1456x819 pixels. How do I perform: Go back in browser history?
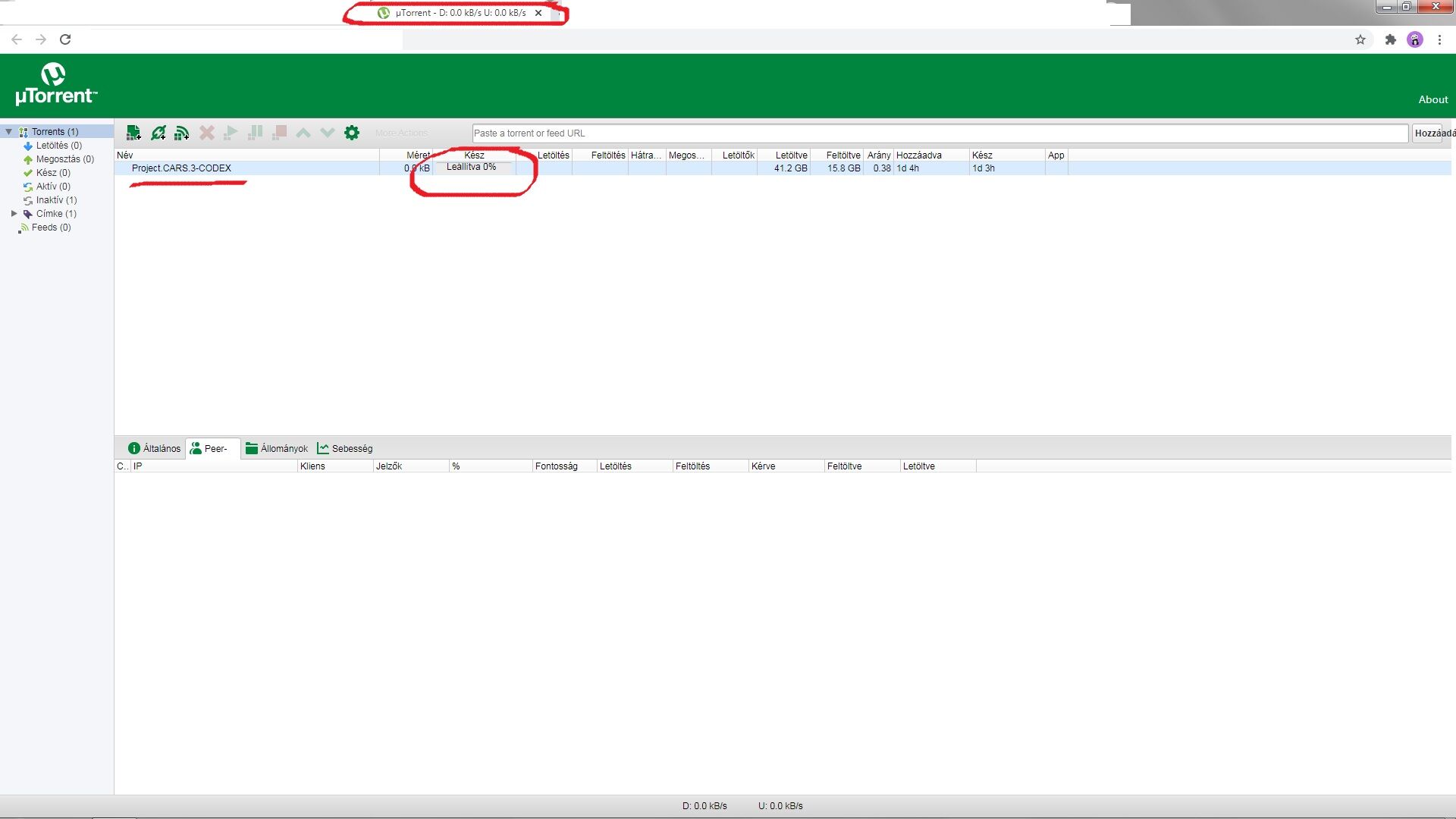click(17, 39)
